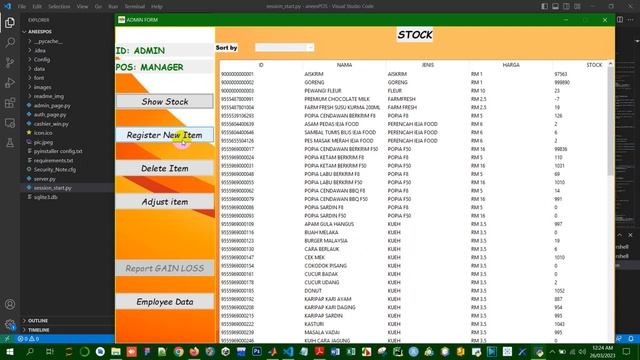Open the Explorer view in VS Code
640x360 pixels.
coord(10,22)
